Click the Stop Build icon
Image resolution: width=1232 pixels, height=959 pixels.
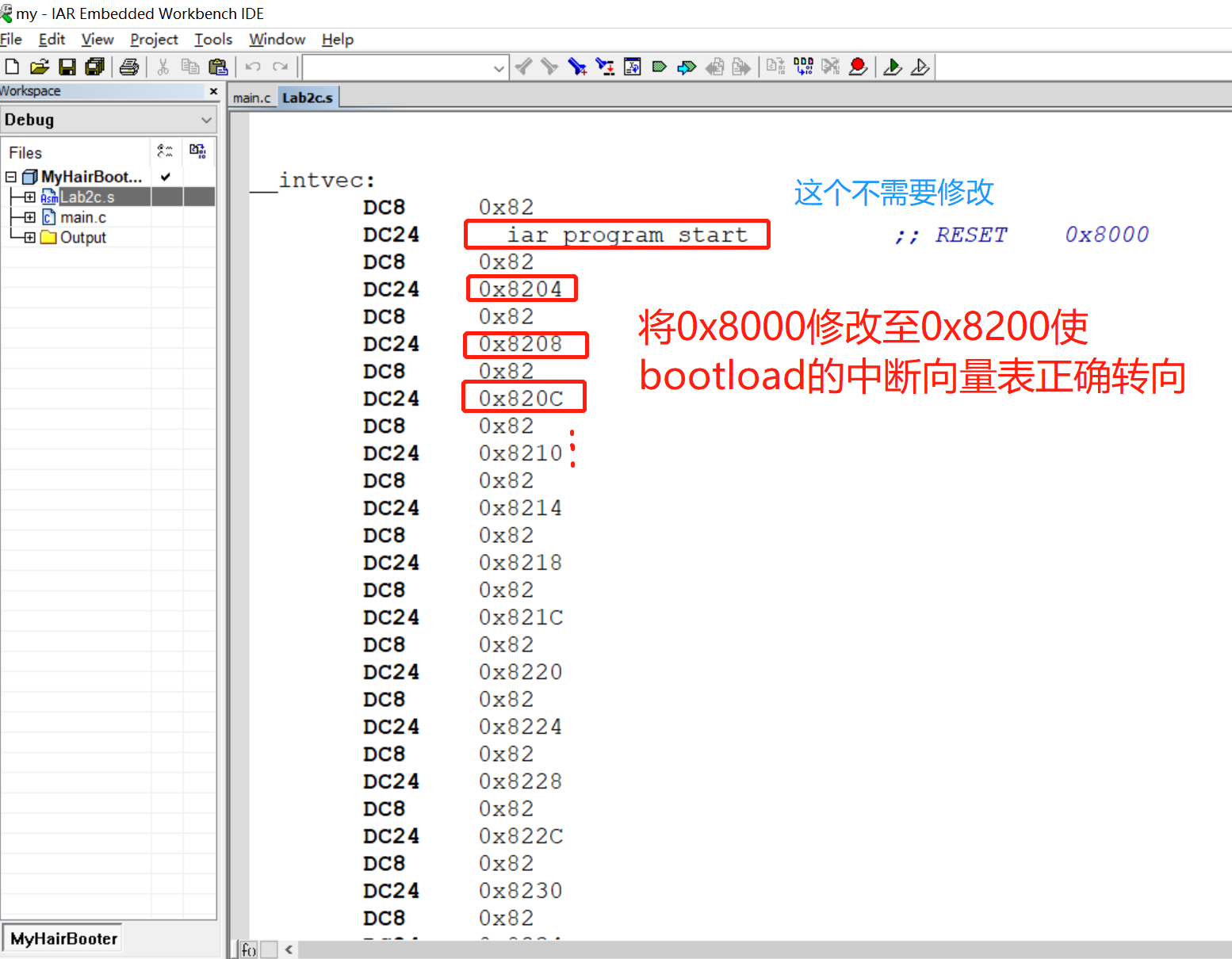[x=831, y=67]
